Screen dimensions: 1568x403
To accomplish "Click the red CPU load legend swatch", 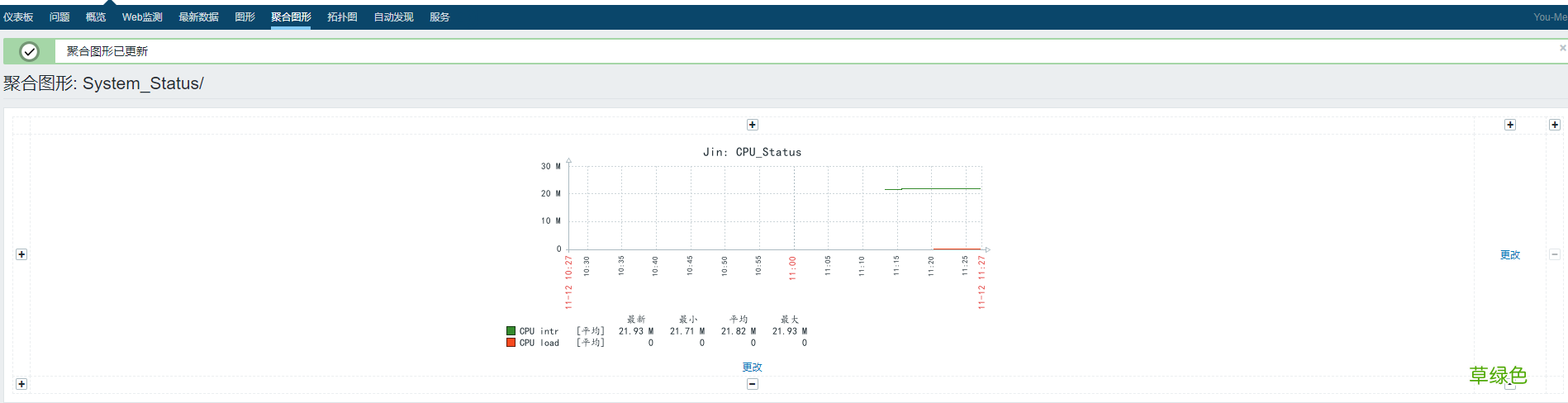I will (511, 343).
